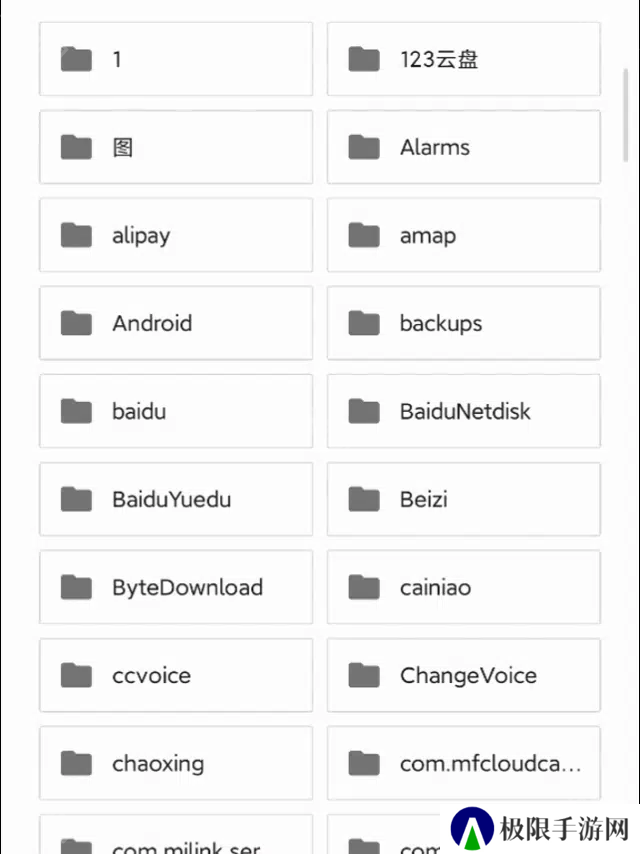Open the folder named 1
Screen dimensions: 640x854
[x=176, y=59]
